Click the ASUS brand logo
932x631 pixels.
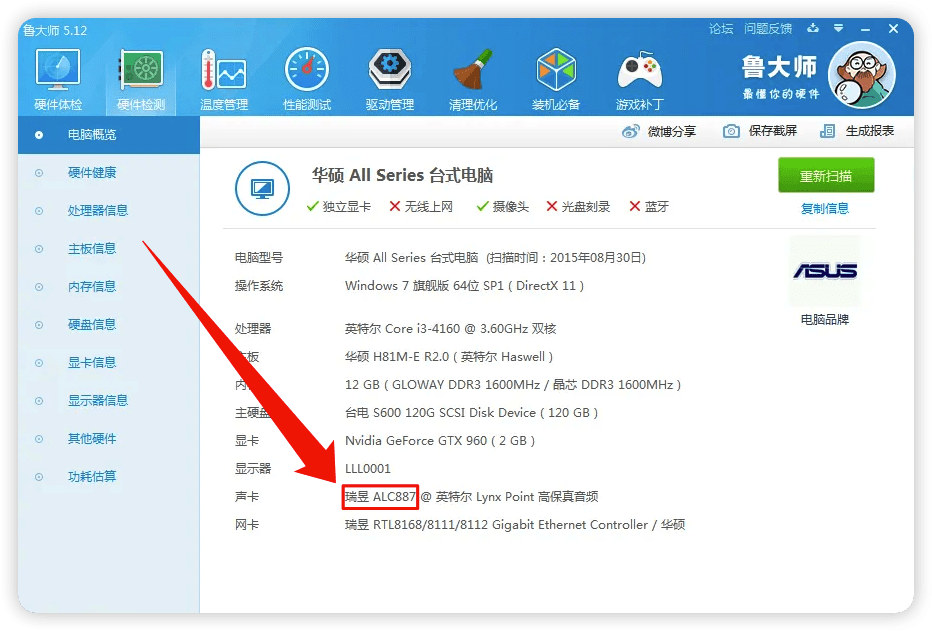click(825, 272)
